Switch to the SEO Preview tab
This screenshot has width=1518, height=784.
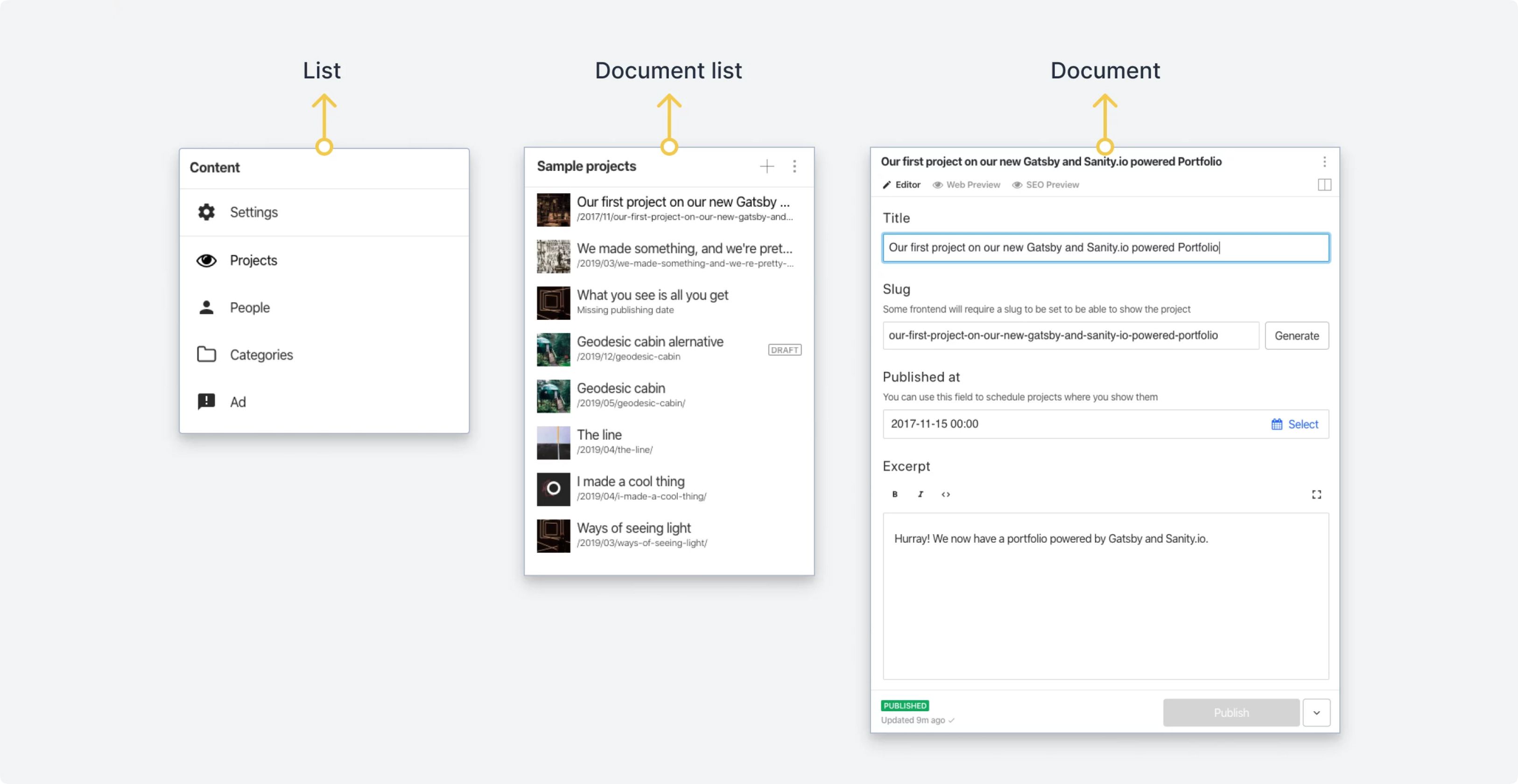pyautogui.click(x=1046, y=185)
